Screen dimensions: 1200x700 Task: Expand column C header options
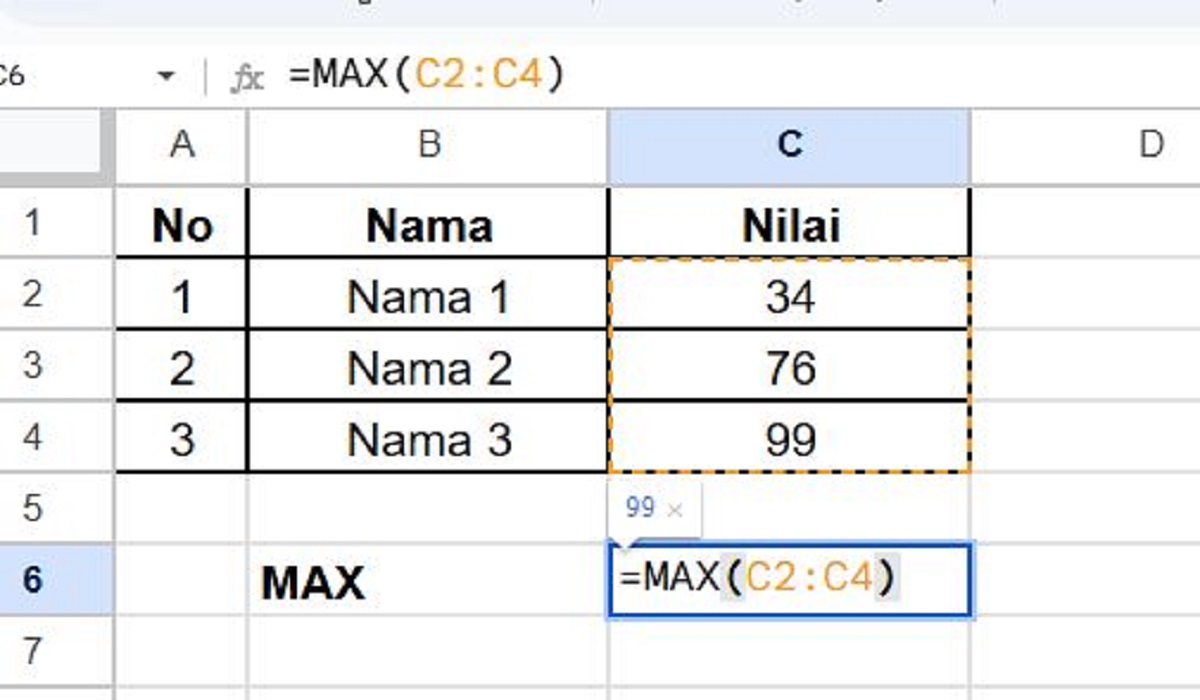tap(790, 145)
